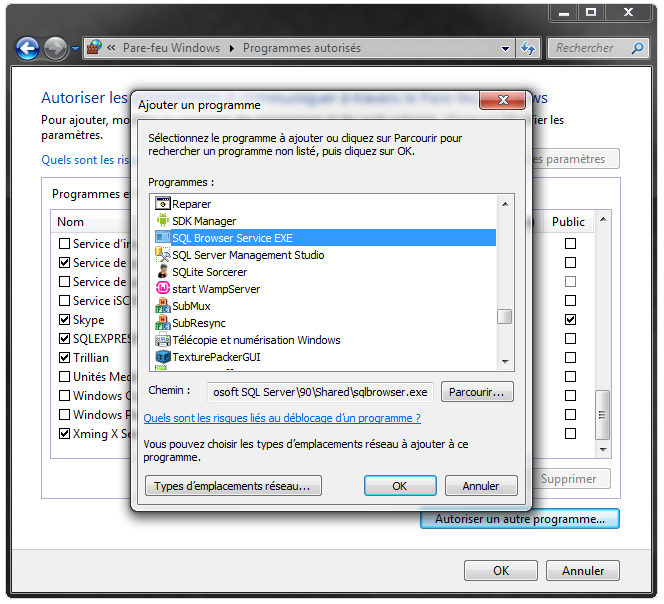Confirm with OK in Ajouter un programme
Viewport: 664px width, 604px height.
pyautogui.click(x=400, y=486)
